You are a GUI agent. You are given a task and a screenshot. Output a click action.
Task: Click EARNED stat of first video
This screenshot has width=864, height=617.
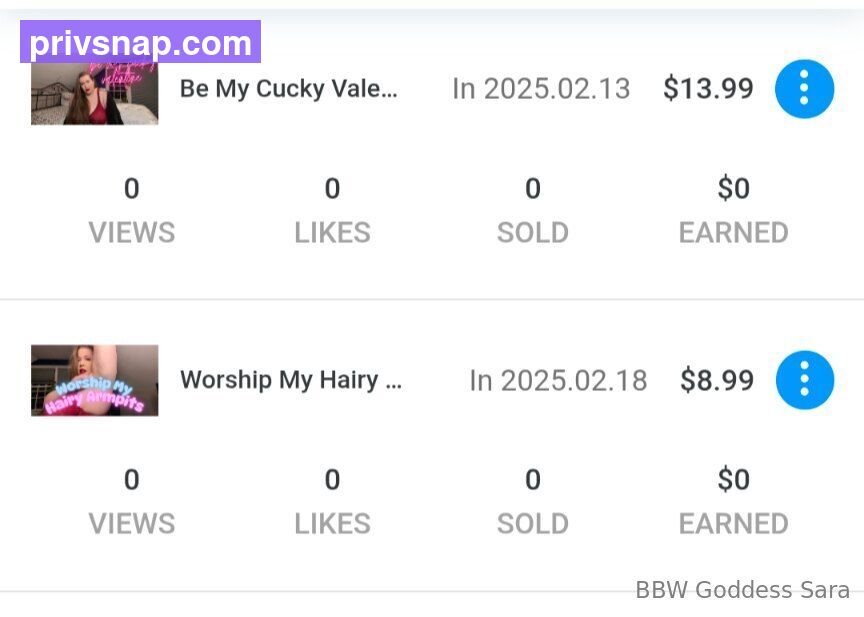733,210
